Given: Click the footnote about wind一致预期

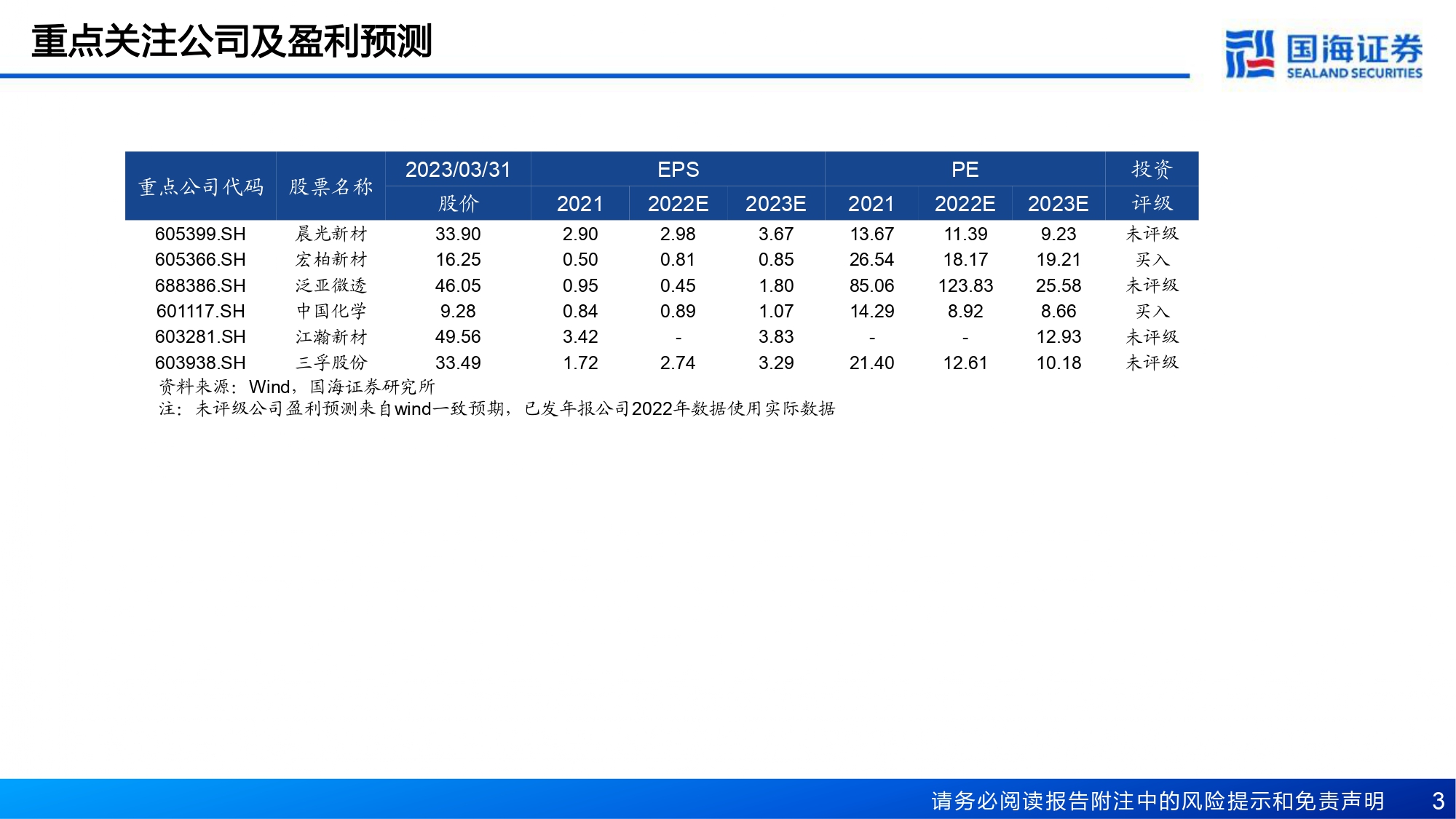Looking at the screenshot, I should click(497, 408).
